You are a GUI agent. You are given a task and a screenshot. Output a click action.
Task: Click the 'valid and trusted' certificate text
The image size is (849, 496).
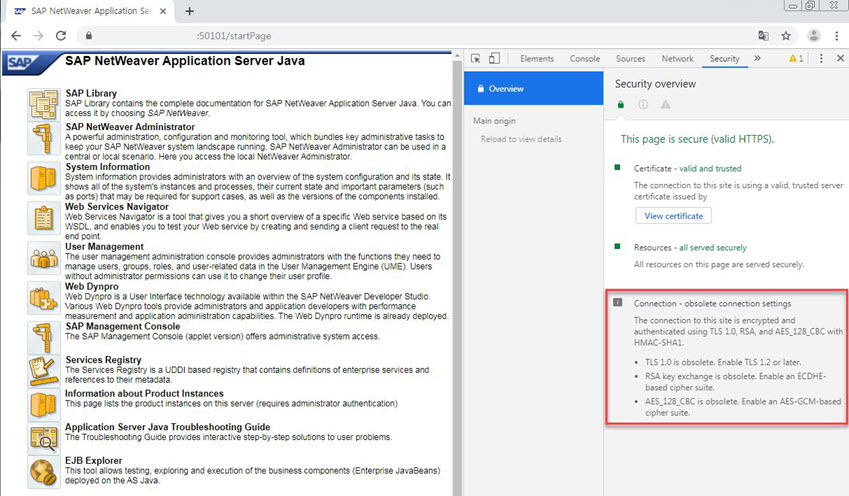710,168
